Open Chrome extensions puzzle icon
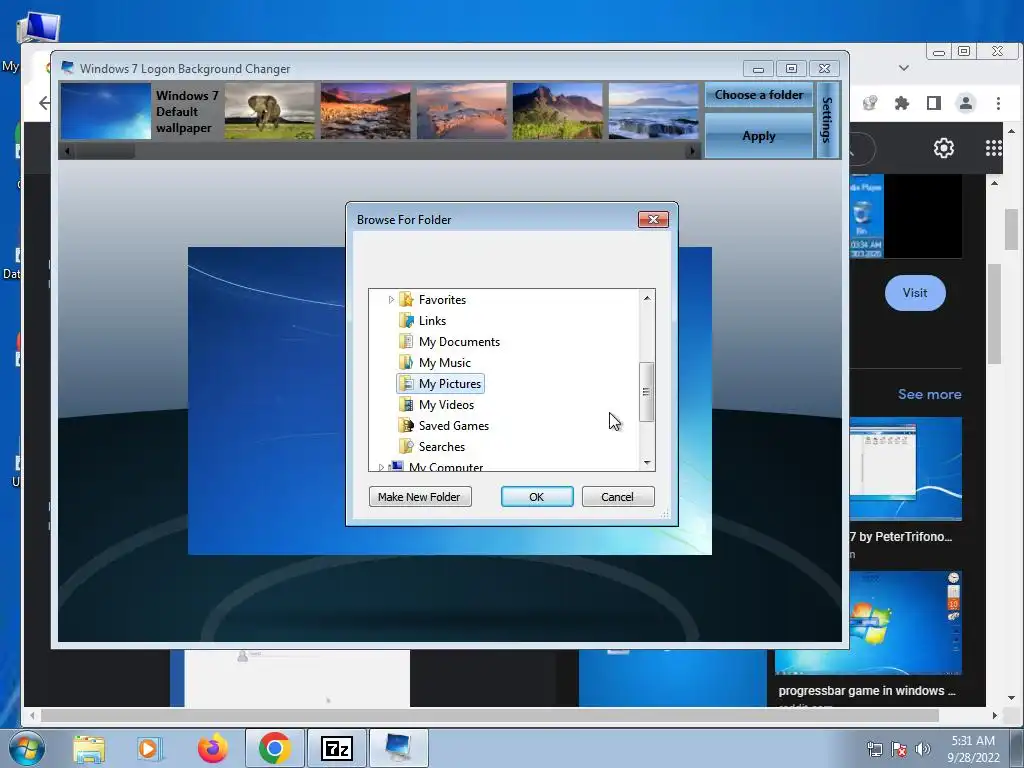The height and width of the screenshot is (768, 1024). [x=901, y=103]
